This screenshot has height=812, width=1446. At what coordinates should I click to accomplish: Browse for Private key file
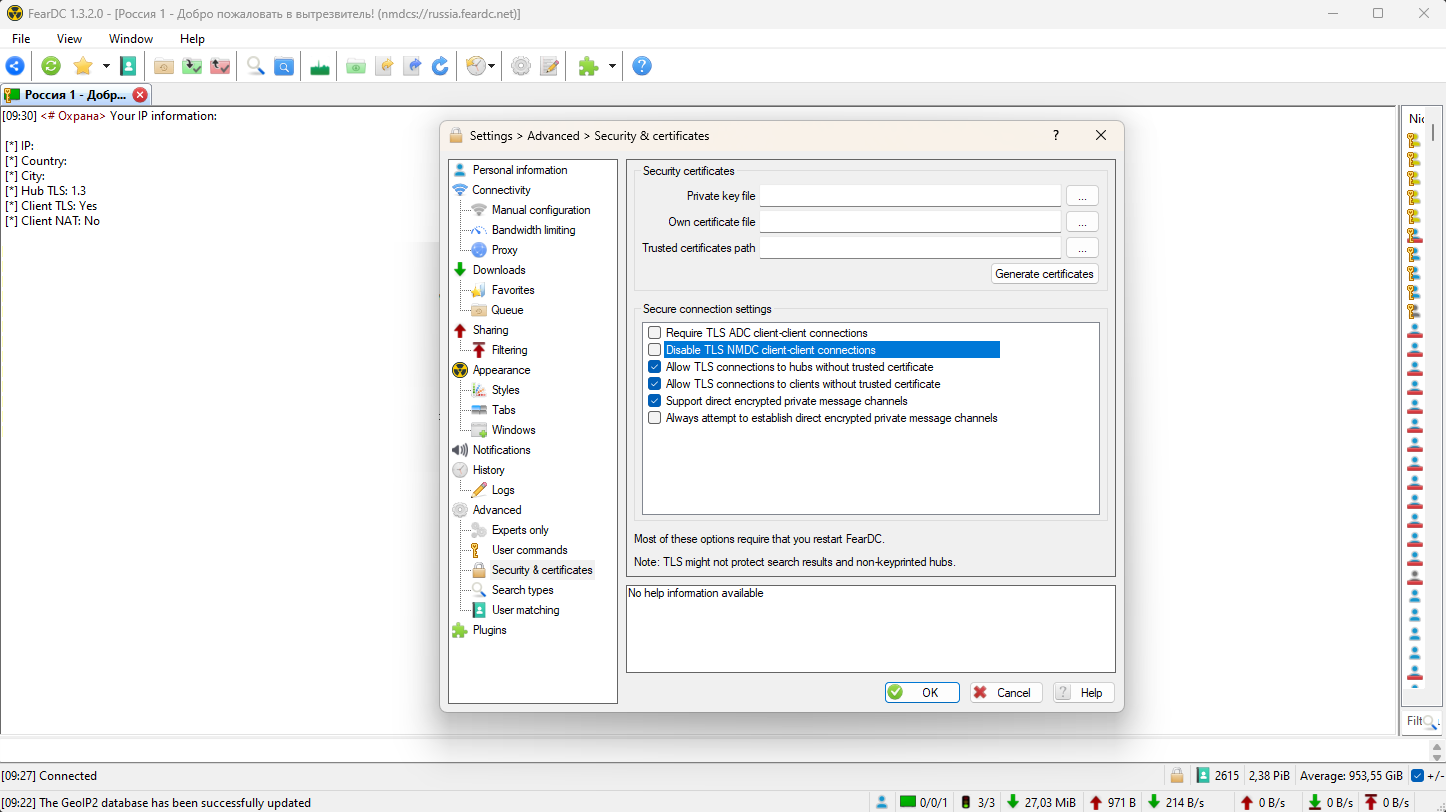click(1082, 196)
